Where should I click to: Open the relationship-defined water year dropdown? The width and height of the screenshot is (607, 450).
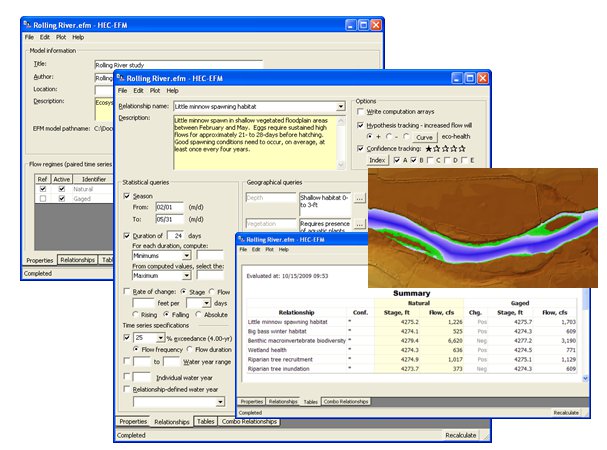(x=220, y=402)
